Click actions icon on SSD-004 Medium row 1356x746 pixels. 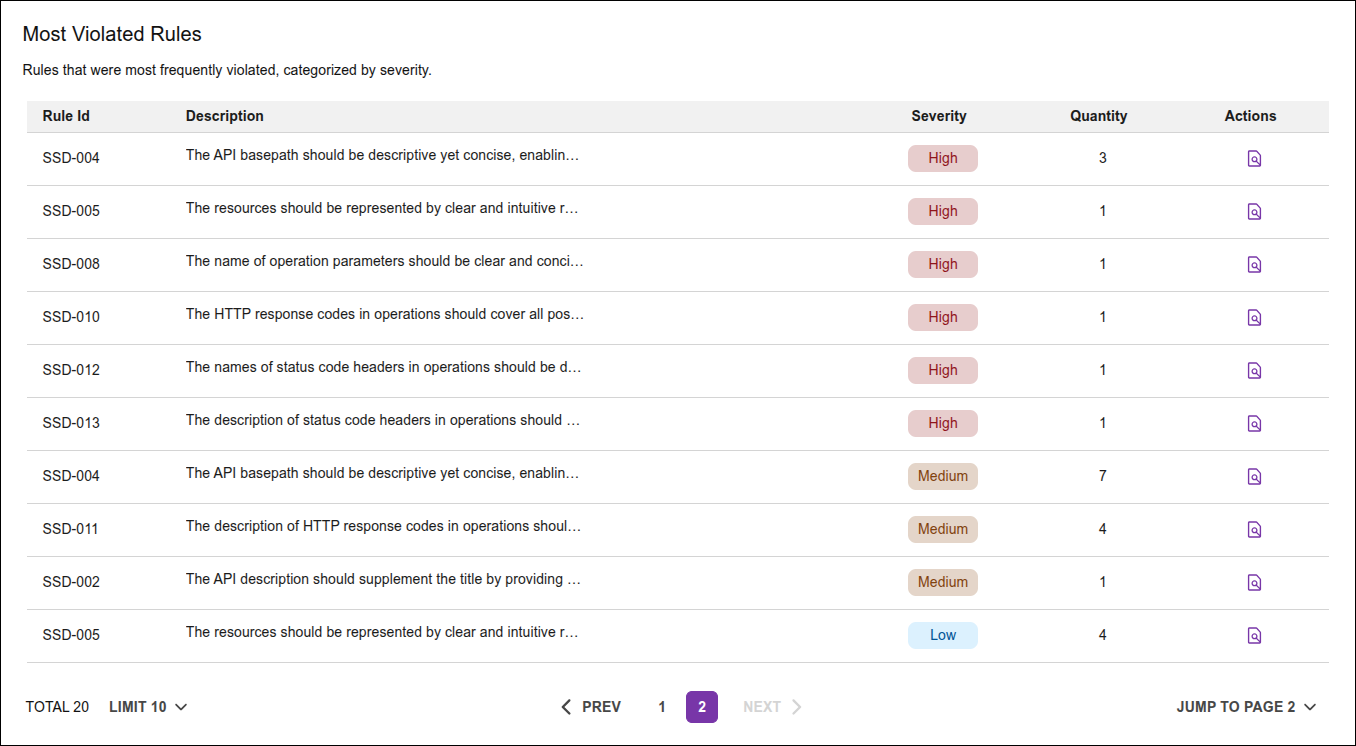coord(1254,476)
